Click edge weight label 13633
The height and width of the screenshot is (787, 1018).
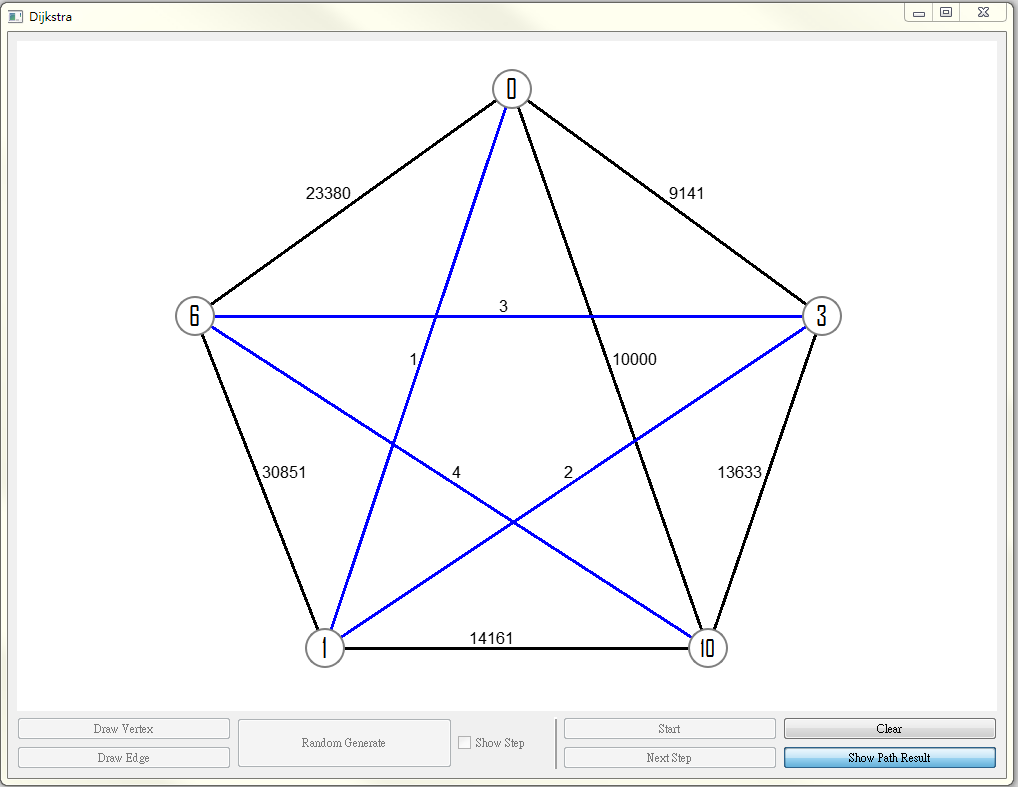[x=739, y=473]
